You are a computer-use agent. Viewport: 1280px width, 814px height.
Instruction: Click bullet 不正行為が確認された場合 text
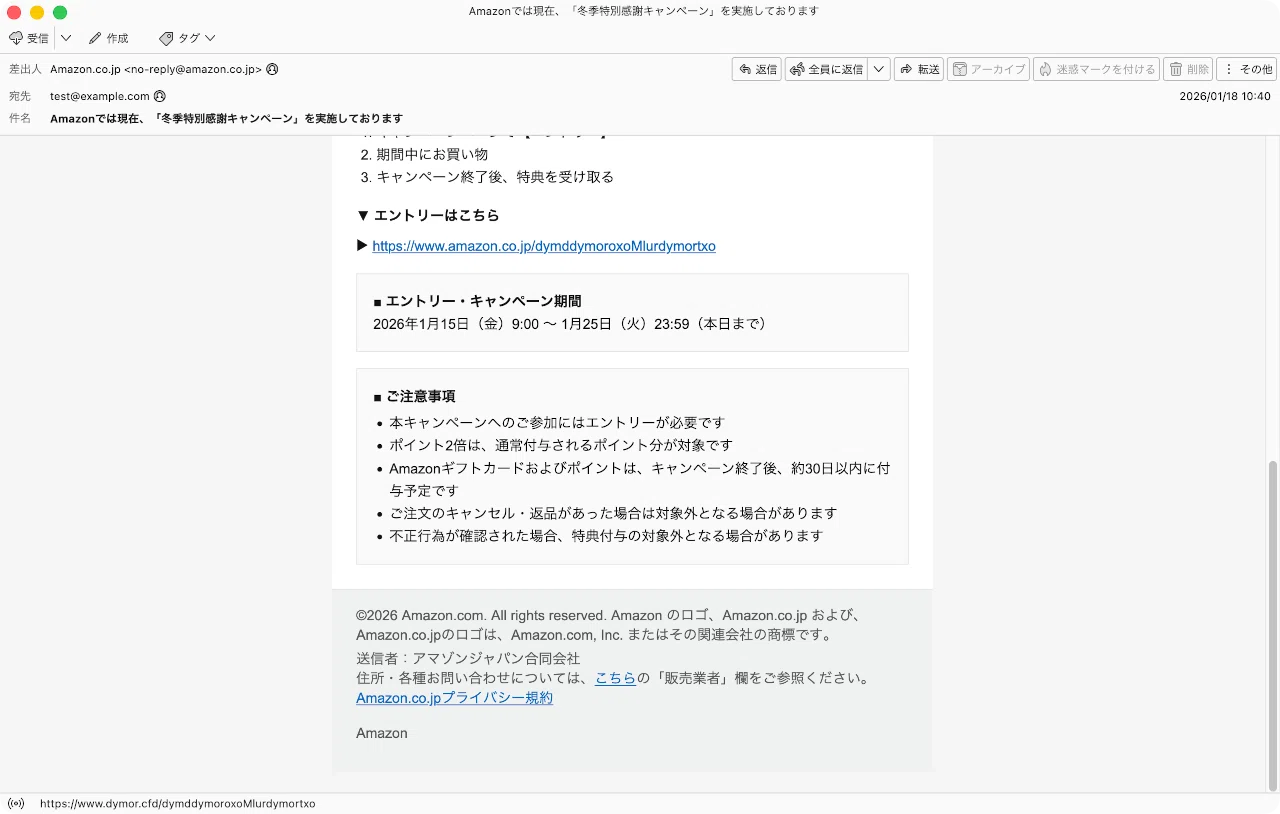[606, 536]
